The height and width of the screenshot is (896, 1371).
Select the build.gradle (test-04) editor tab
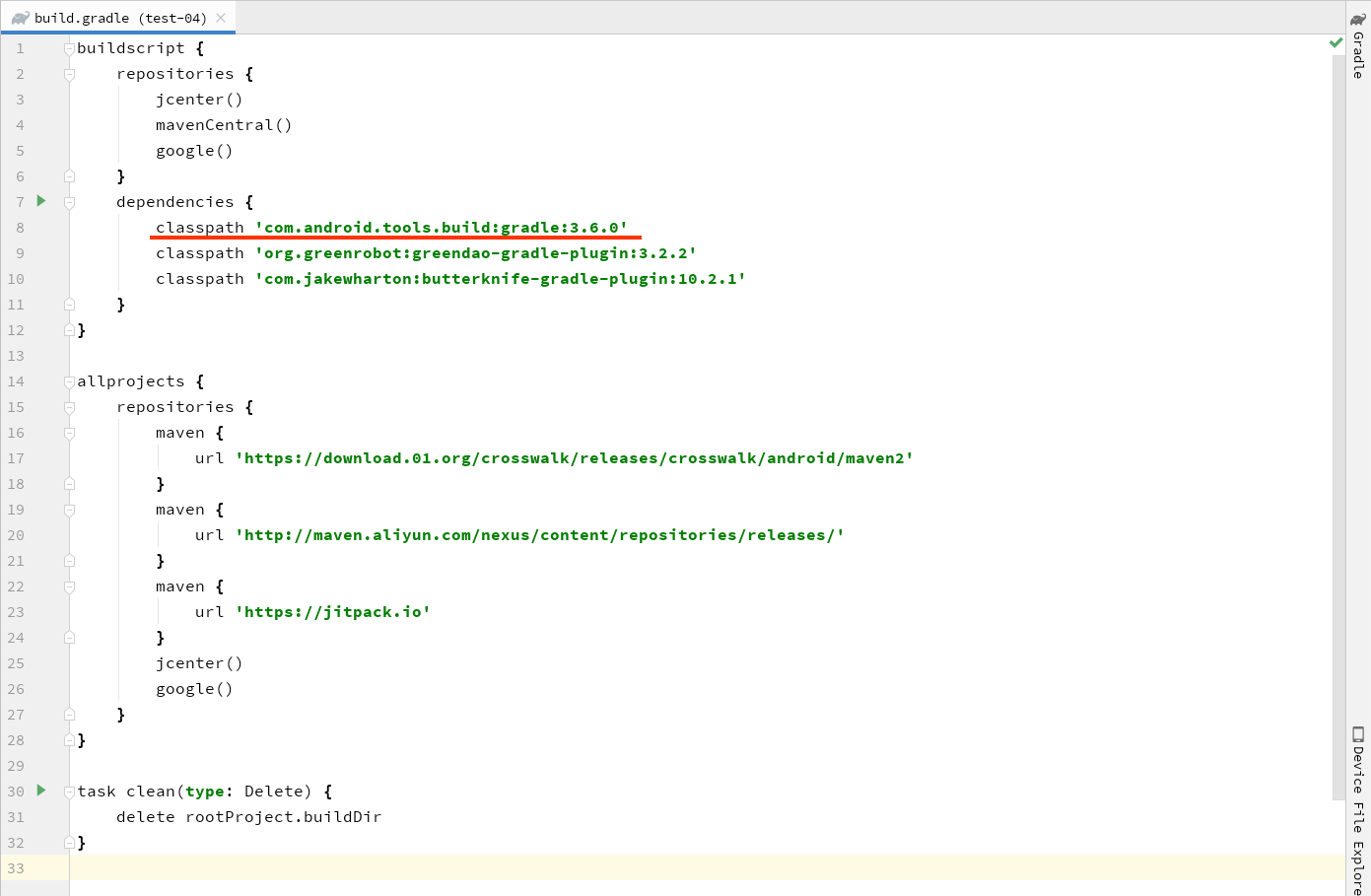click(118, 18)
